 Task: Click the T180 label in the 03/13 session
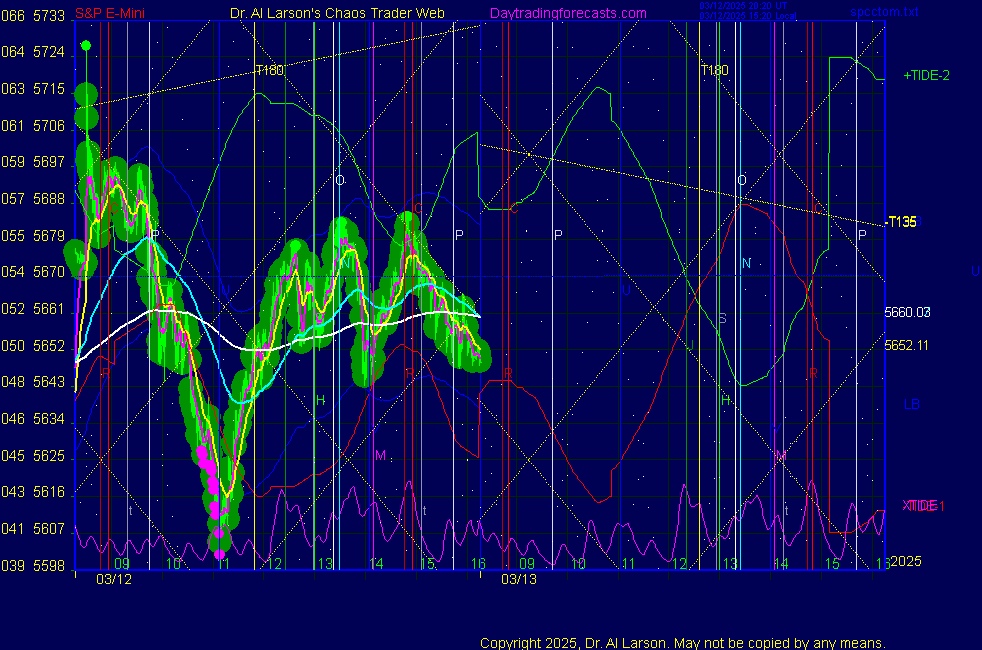(715, 70)
